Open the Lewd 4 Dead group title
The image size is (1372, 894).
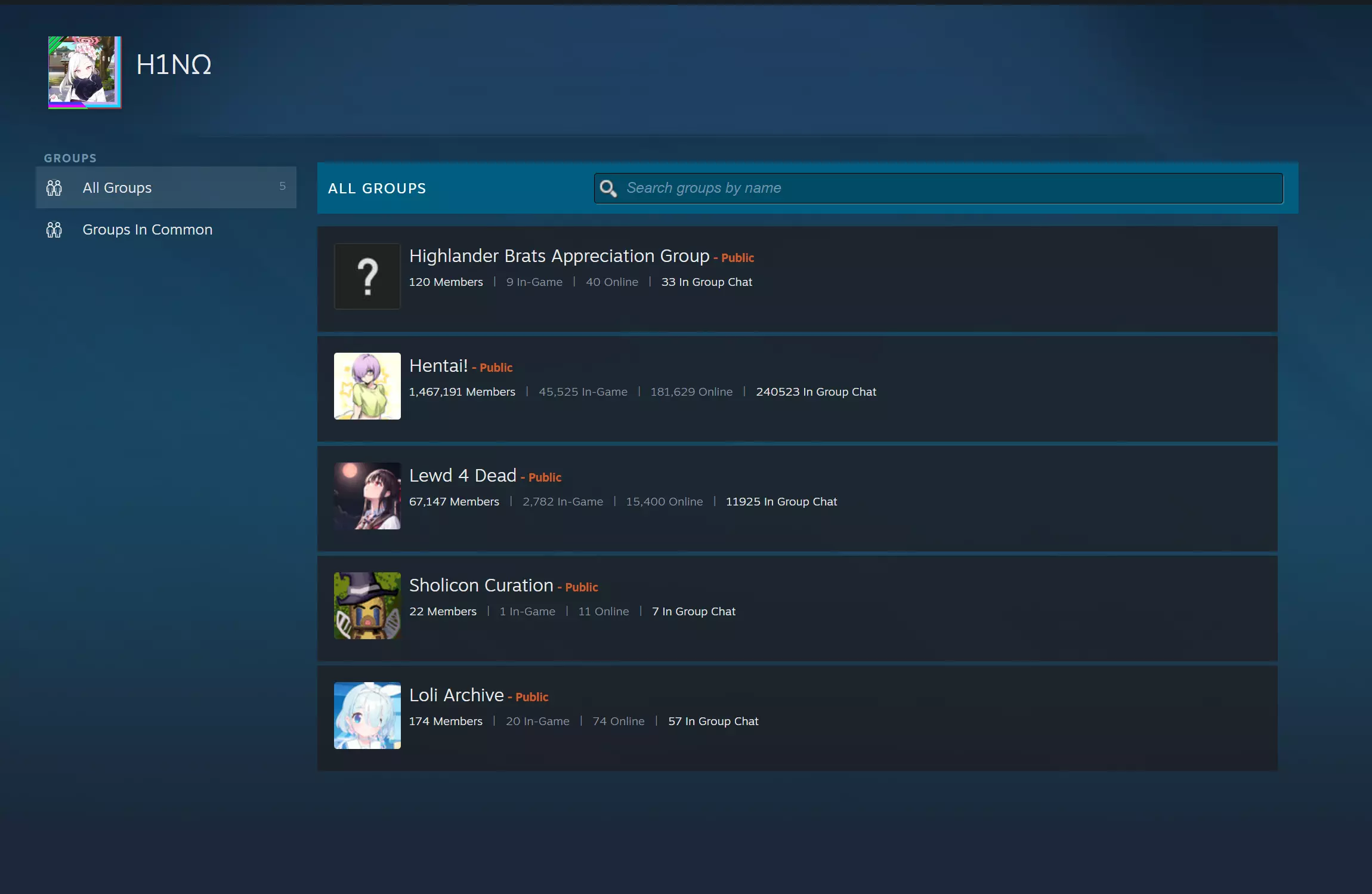(x=463, y=475)
